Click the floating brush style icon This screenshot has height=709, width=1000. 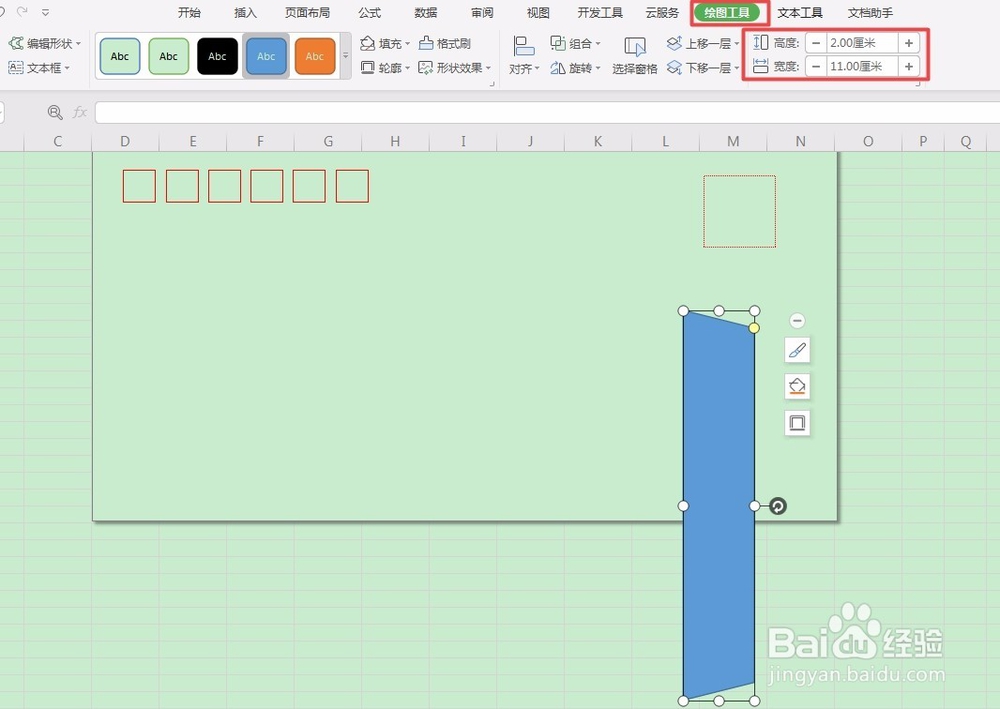coord(797,350)
